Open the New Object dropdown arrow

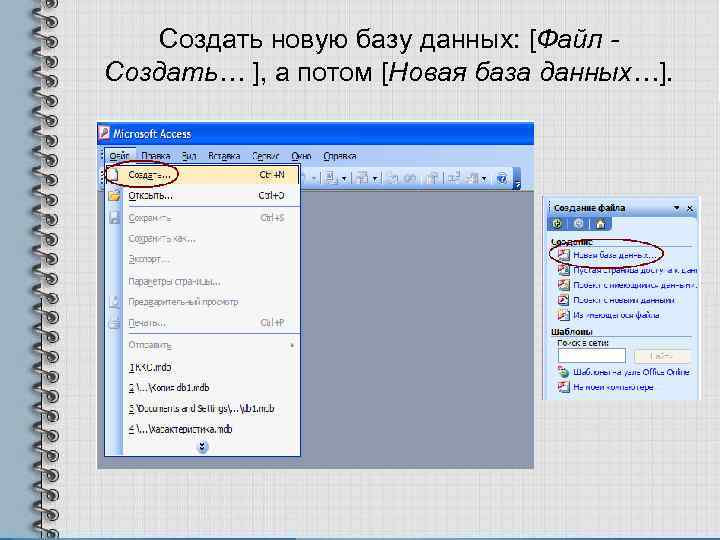pos(484,179)
